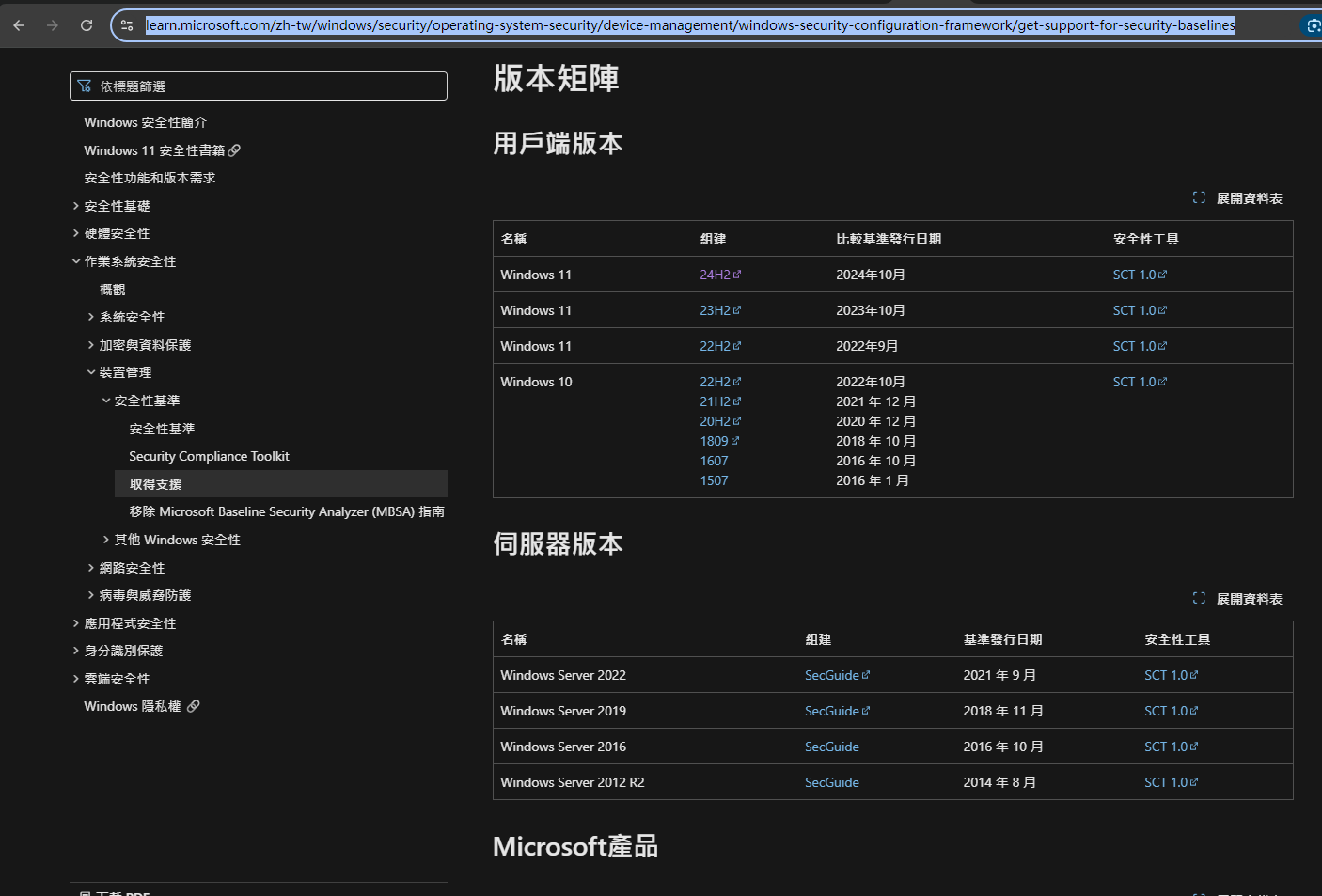
Task: Click the 2021 年 9 月 date cell
Action: point(999,675)
